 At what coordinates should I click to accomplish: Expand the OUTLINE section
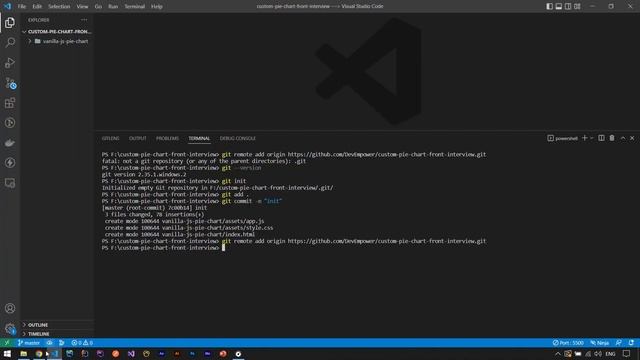[x=38, y=325]
